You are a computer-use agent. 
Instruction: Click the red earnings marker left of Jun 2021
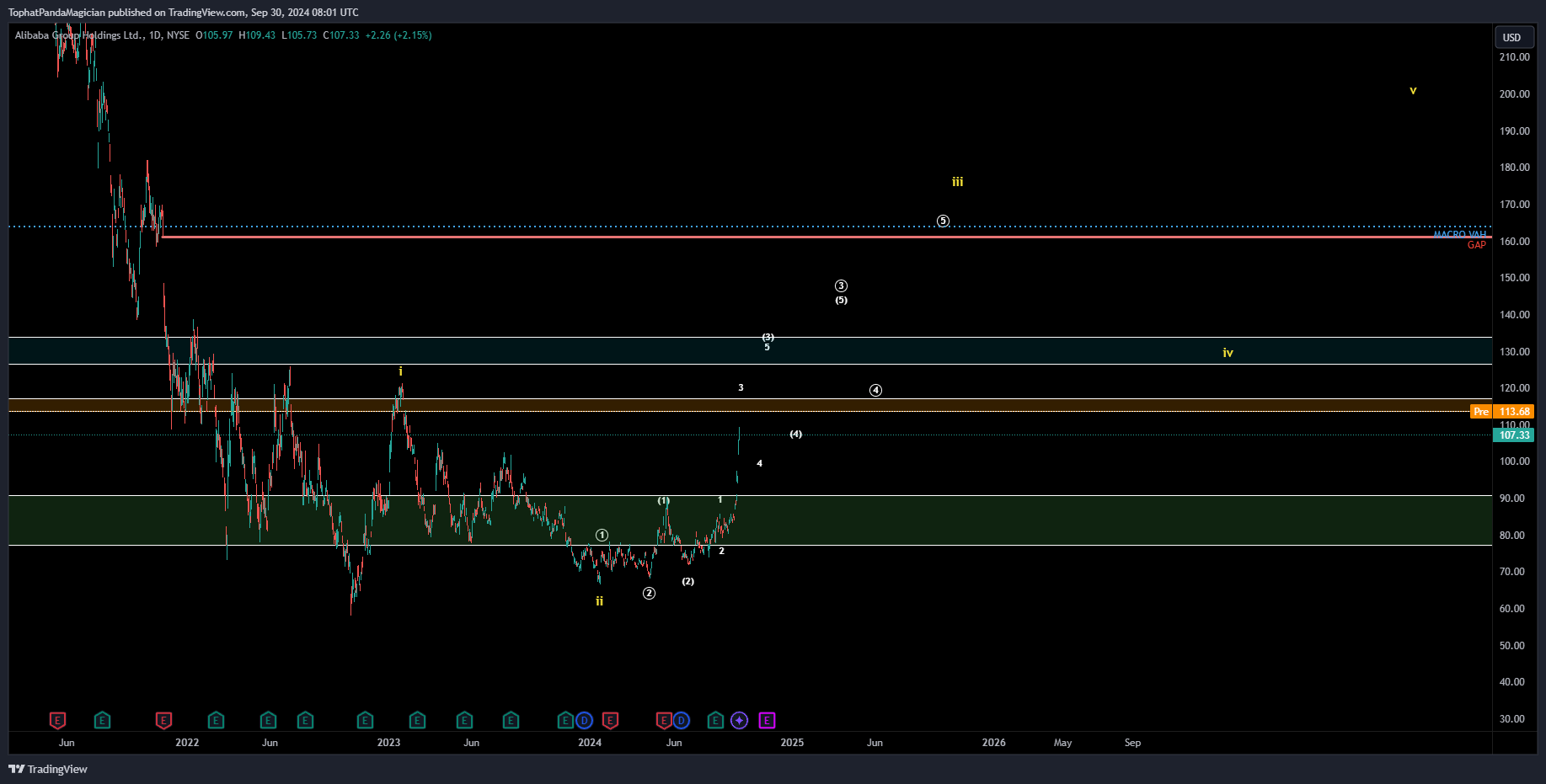[x=57, y=720]
